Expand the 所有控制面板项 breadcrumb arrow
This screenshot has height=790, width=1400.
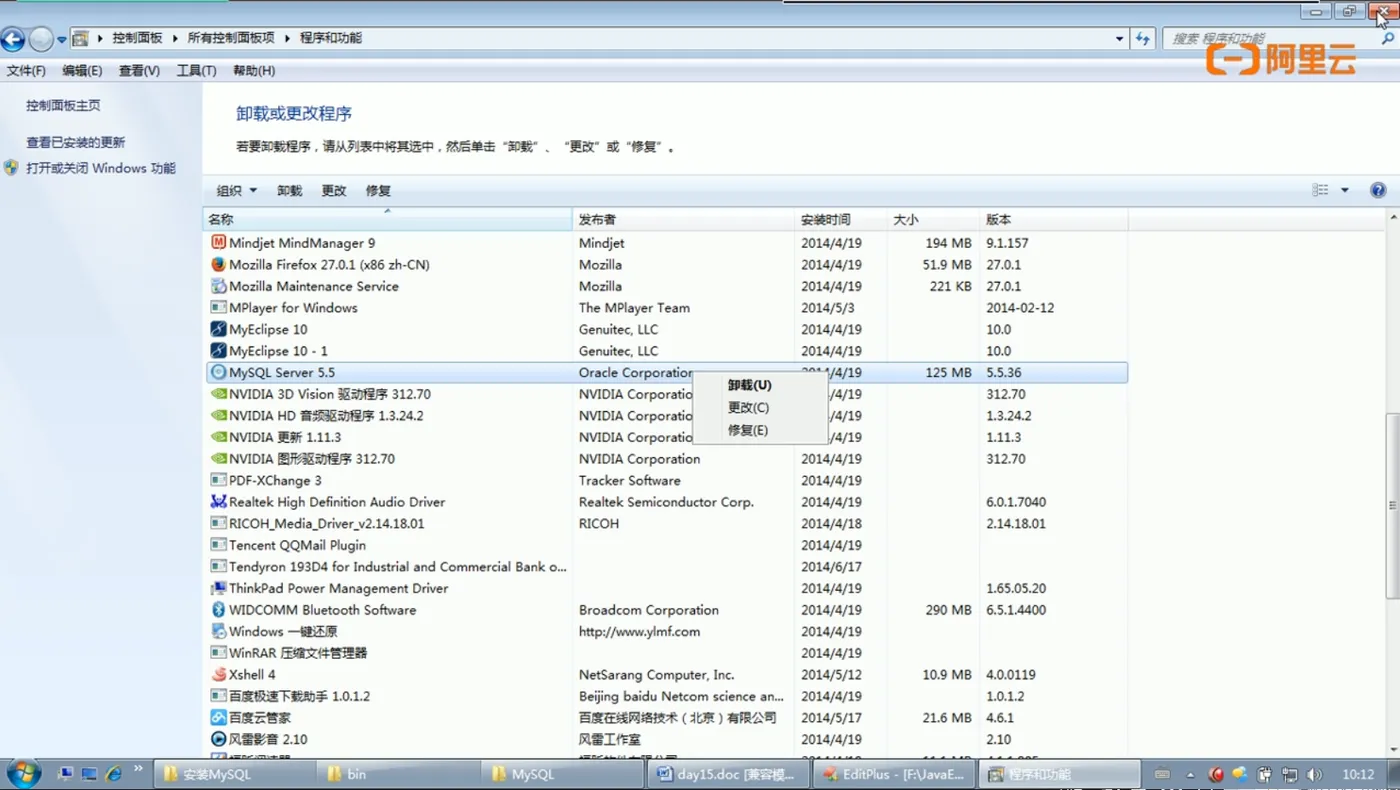pos(287,38)
